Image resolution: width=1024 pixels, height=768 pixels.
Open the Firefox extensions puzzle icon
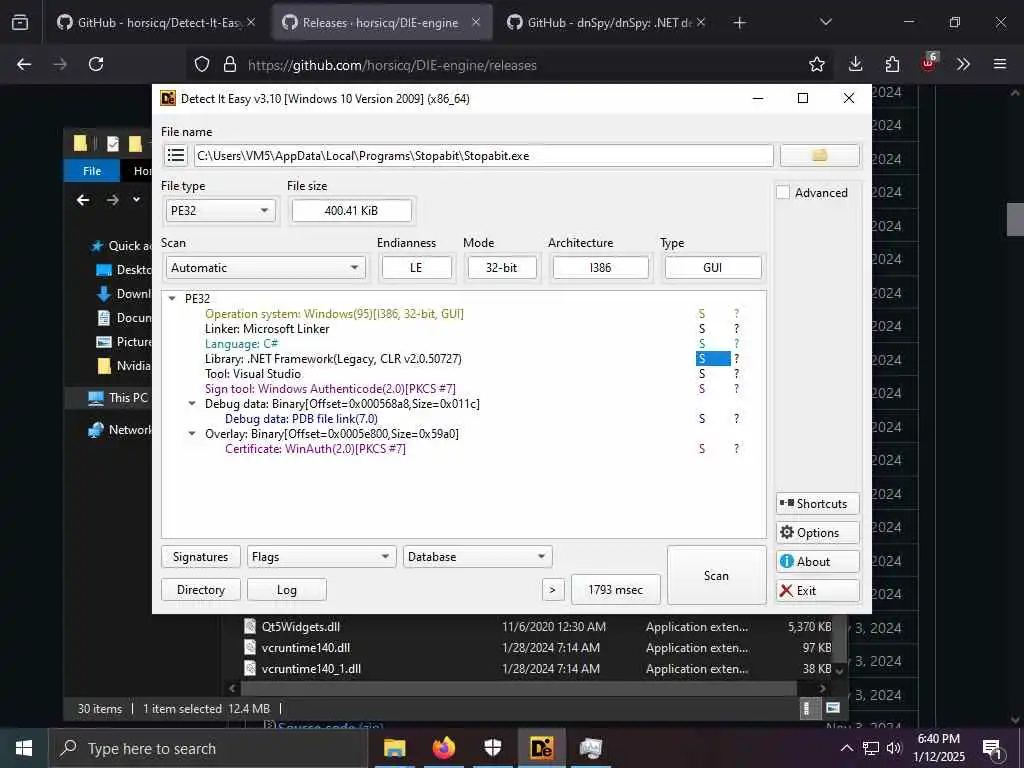click(x=892, y=64)
